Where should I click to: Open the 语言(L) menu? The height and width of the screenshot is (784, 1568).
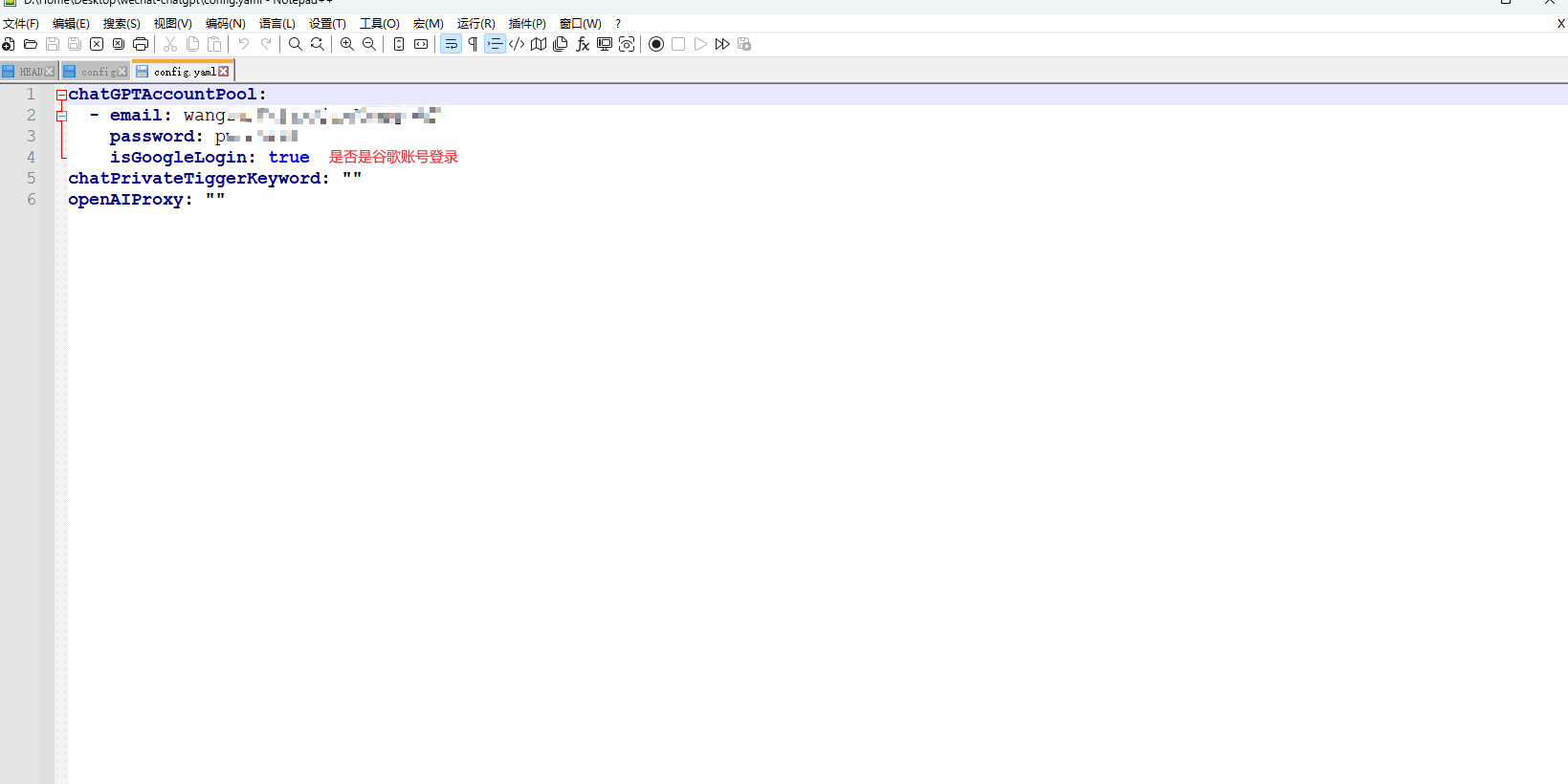click(277, 24)
